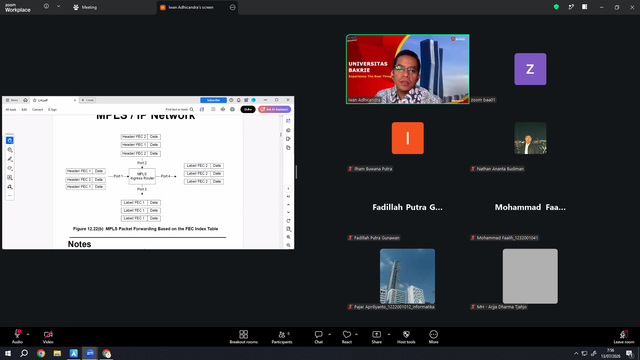
Task: Open PDF viewer help icon
Action: click(231, 100)
